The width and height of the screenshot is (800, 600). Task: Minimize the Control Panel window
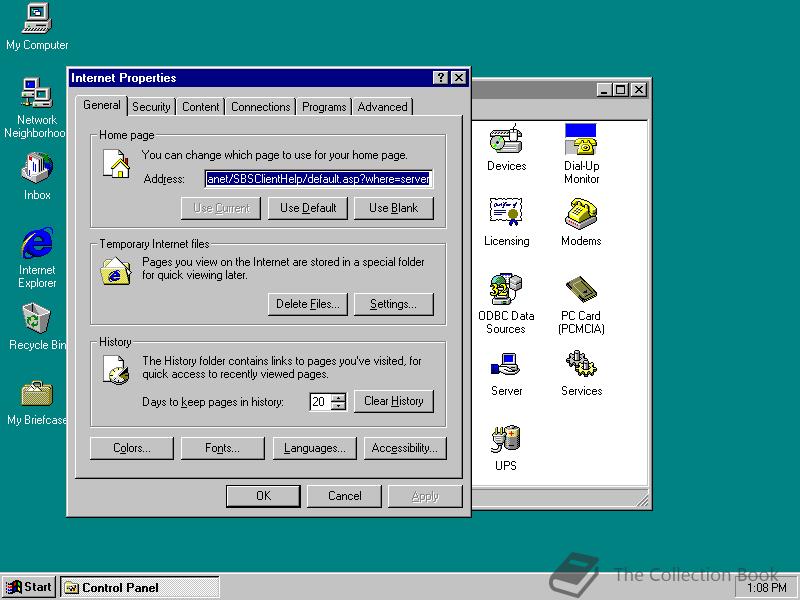point(605,90)
